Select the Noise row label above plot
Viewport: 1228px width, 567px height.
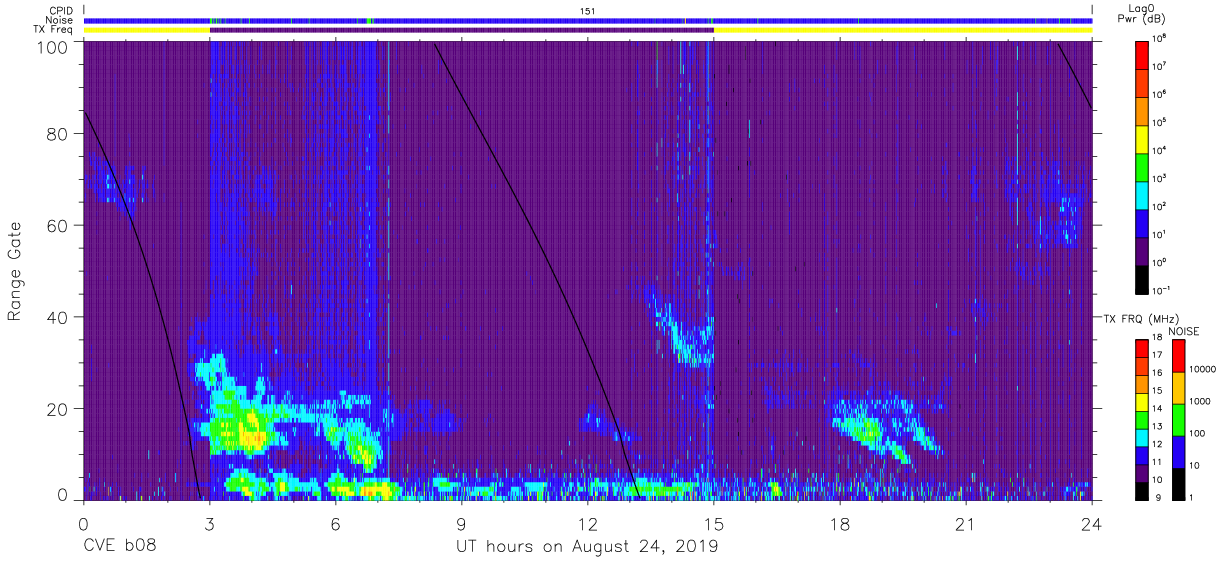[60, 20]
